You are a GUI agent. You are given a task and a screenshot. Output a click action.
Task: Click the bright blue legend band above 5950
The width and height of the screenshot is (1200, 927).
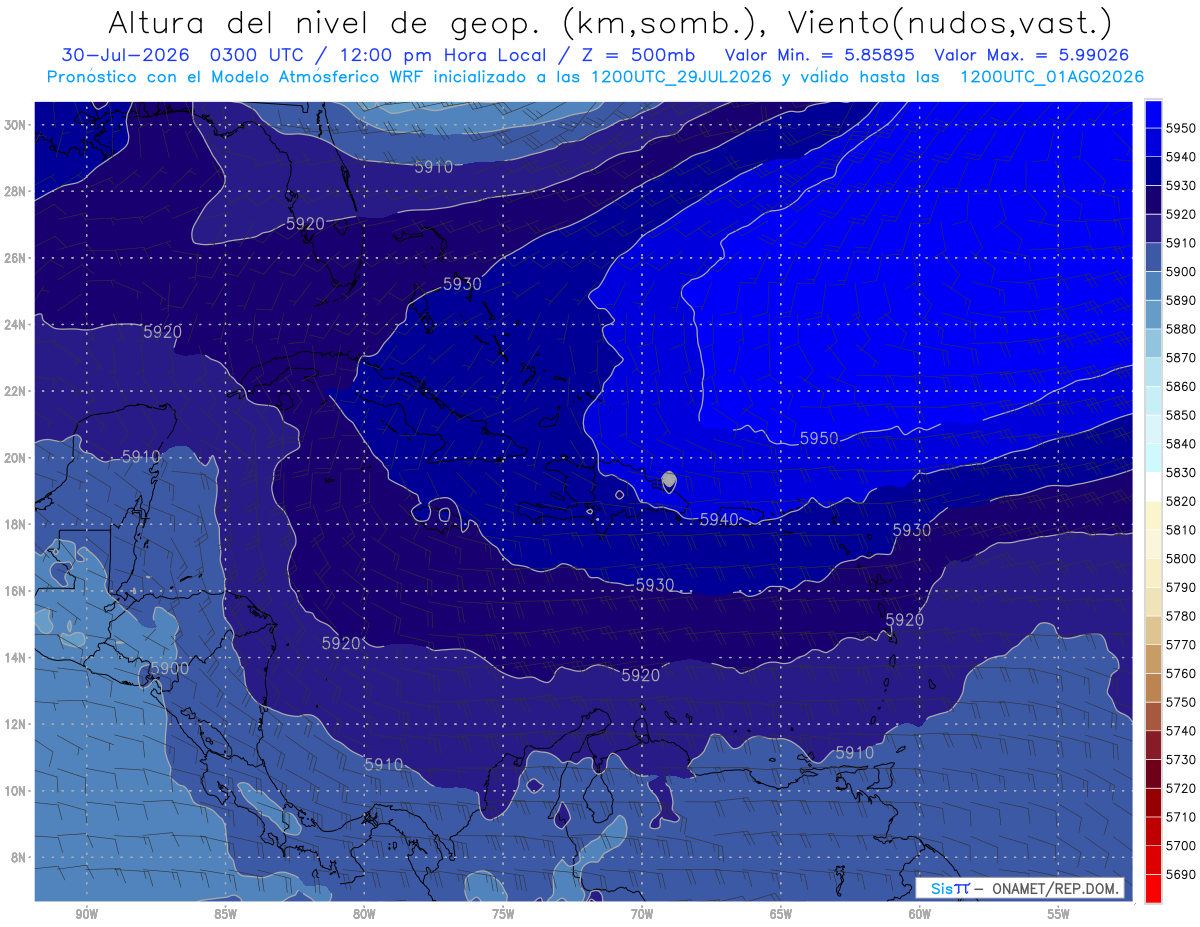(1153, 113)
